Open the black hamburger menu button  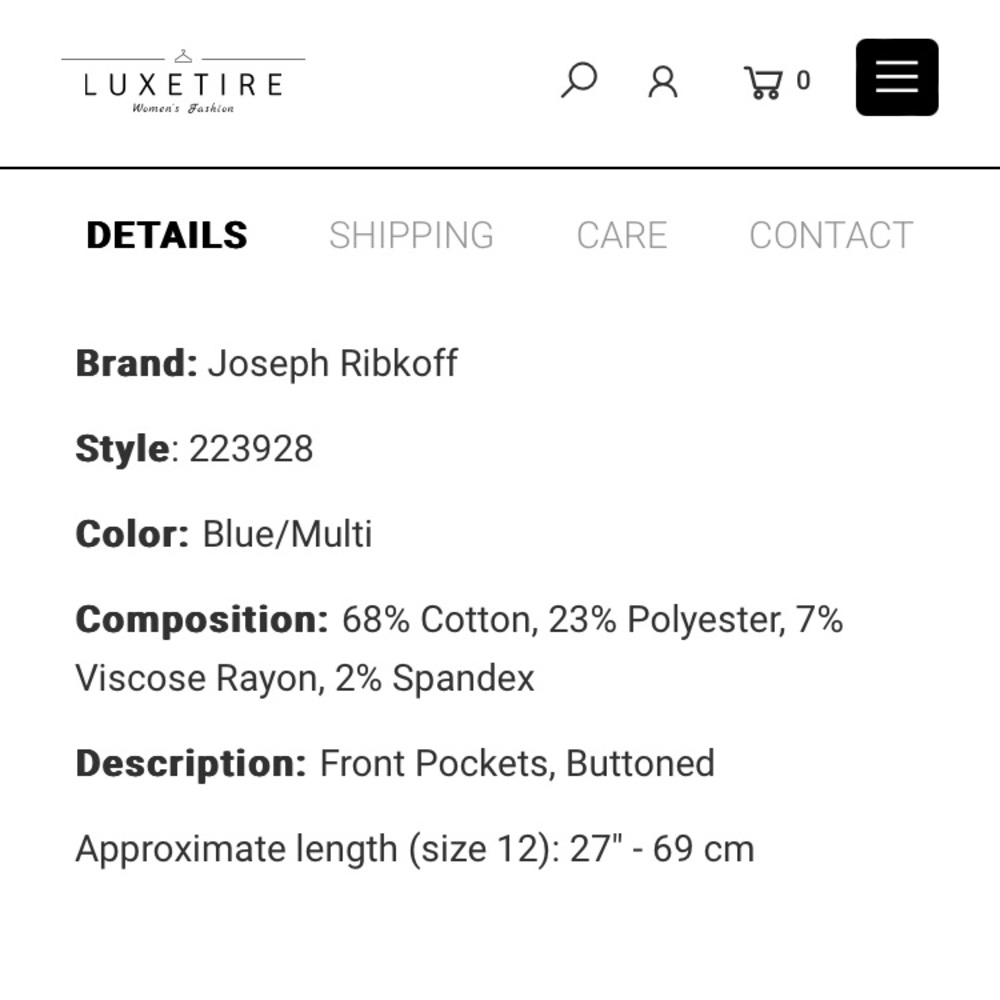(896, 78)
